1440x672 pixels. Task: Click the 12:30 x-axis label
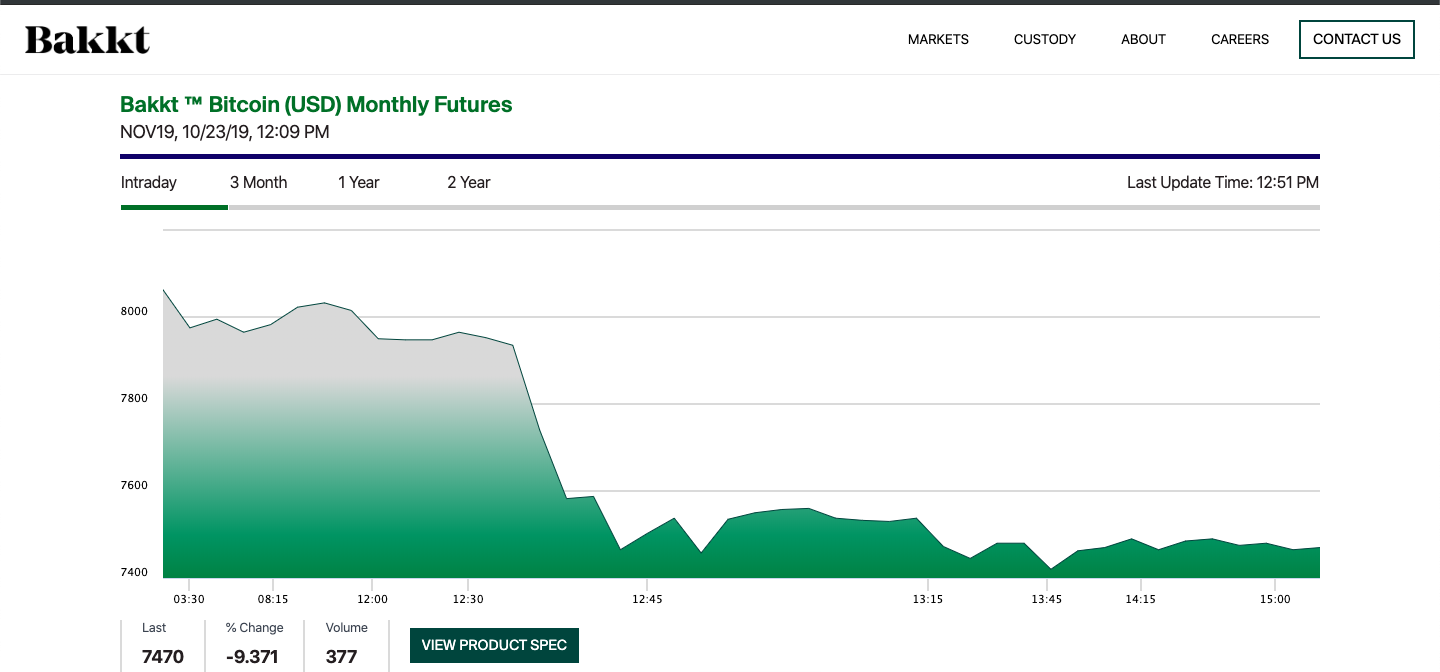468,599
